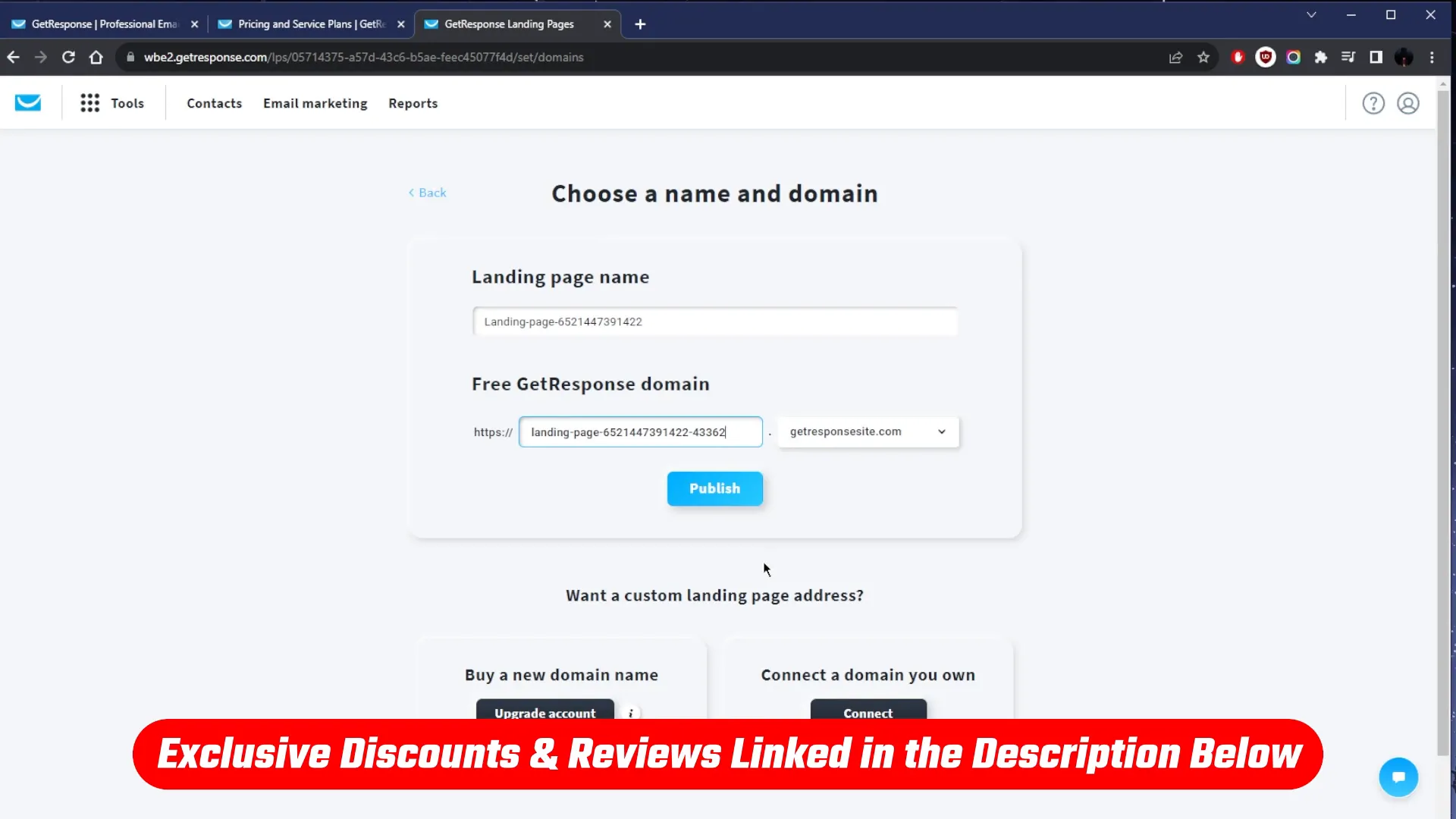
Task: Select the landing page name input field
Action: coord(714,321)
